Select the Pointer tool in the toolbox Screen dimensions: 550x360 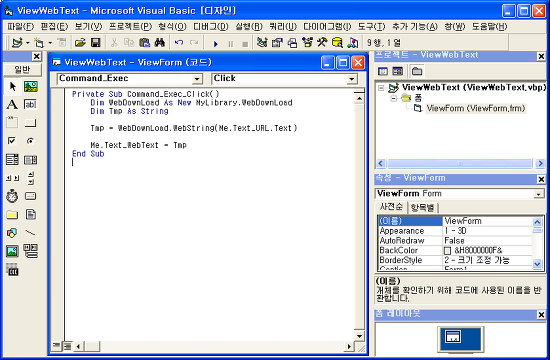coord(13,86)
